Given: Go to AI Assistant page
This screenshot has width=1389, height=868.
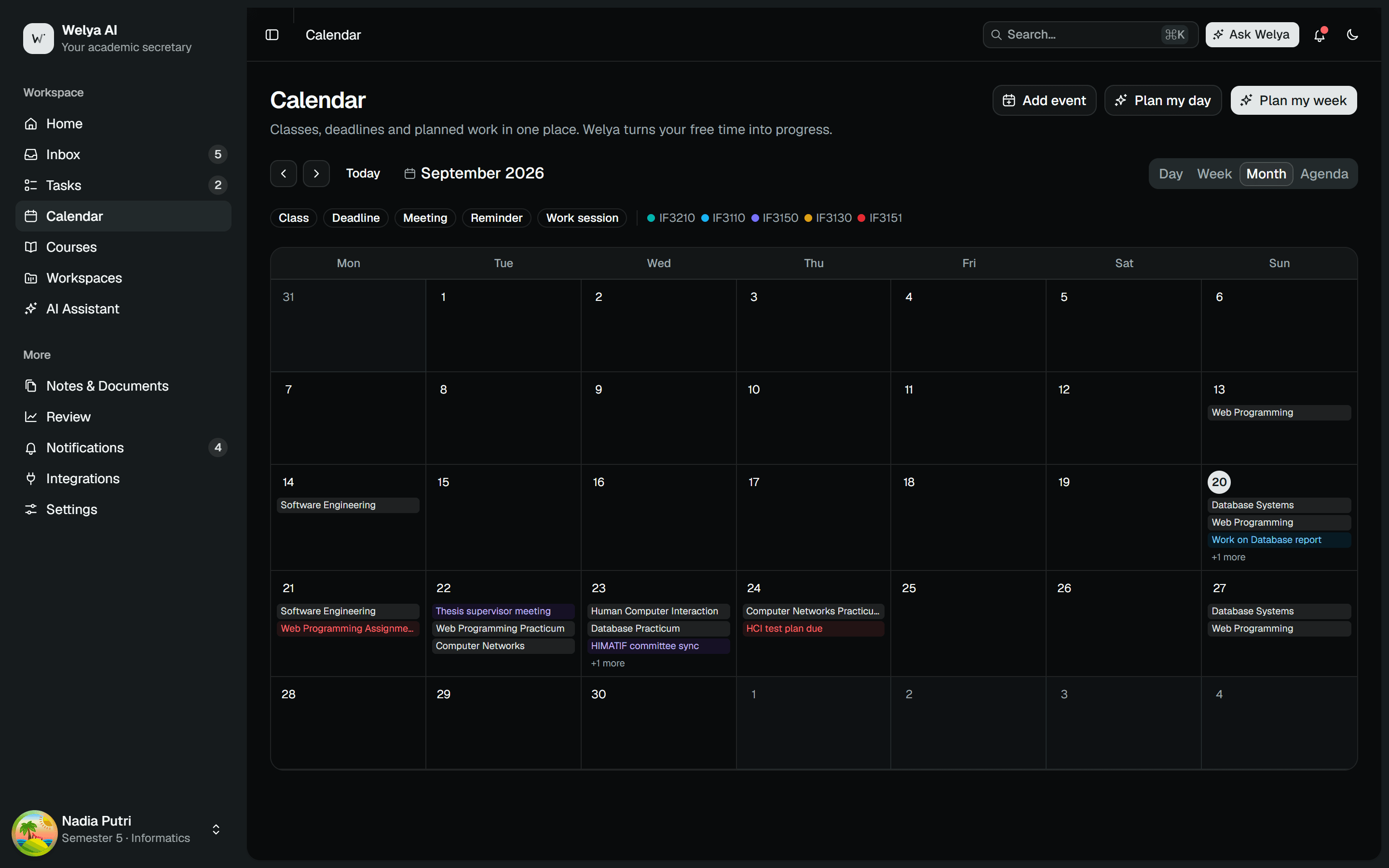Looking at the screenshot, I should (123, 309).
